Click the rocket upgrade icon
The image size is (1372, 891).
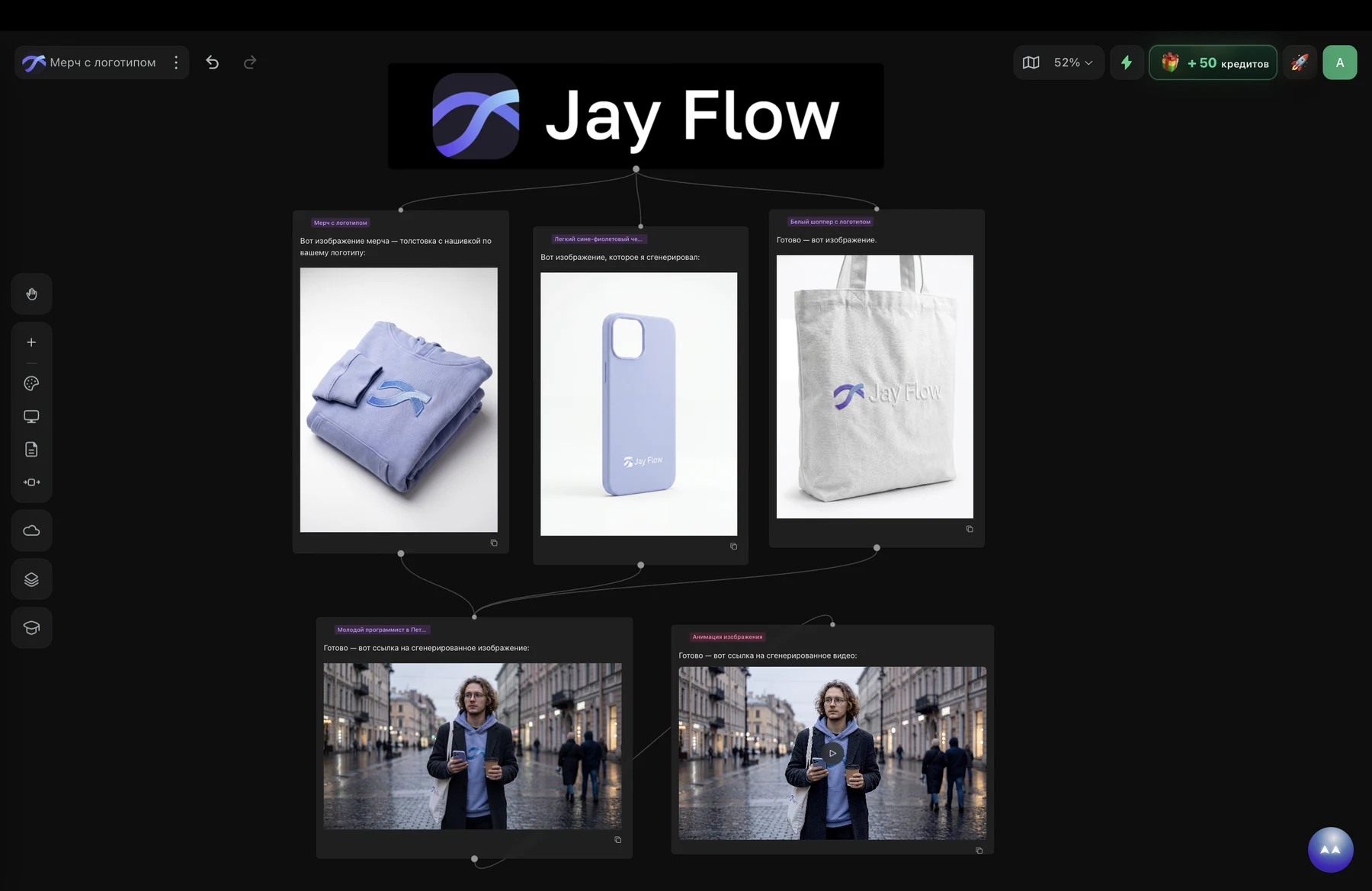tap(1300, 62)
